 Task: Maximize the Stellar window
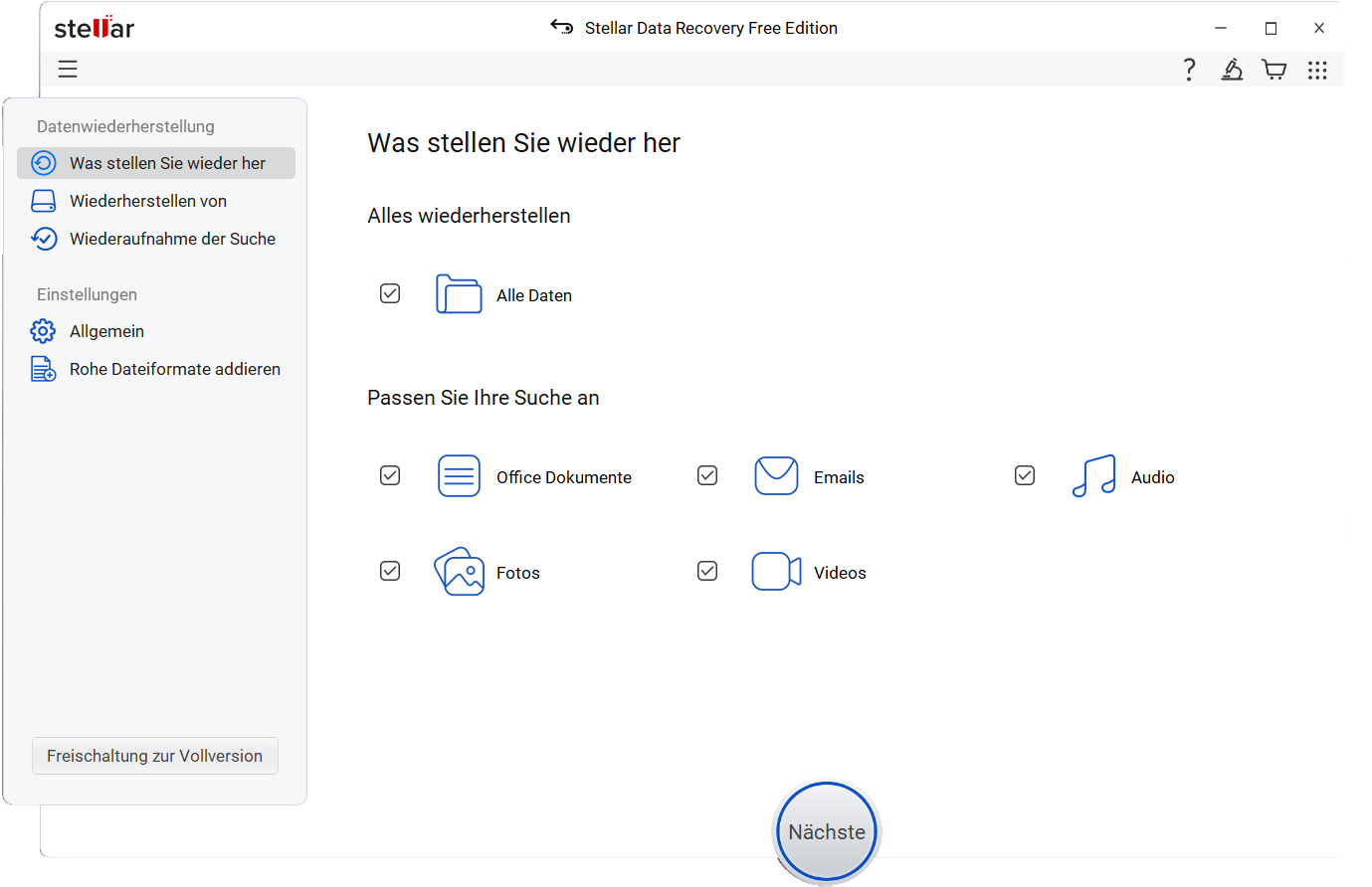[x=1271, y=28]
